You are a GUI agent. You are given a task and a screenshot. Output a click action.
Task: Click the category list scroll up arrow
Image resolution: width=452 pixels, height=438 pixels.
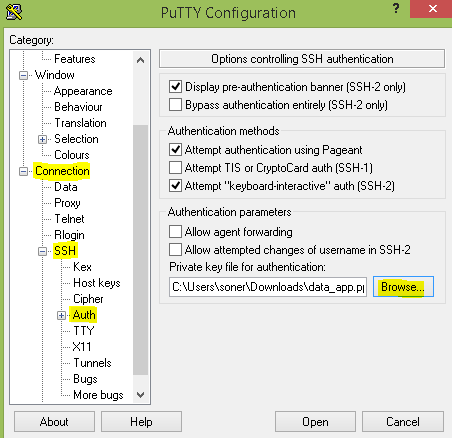click(141, 60)
